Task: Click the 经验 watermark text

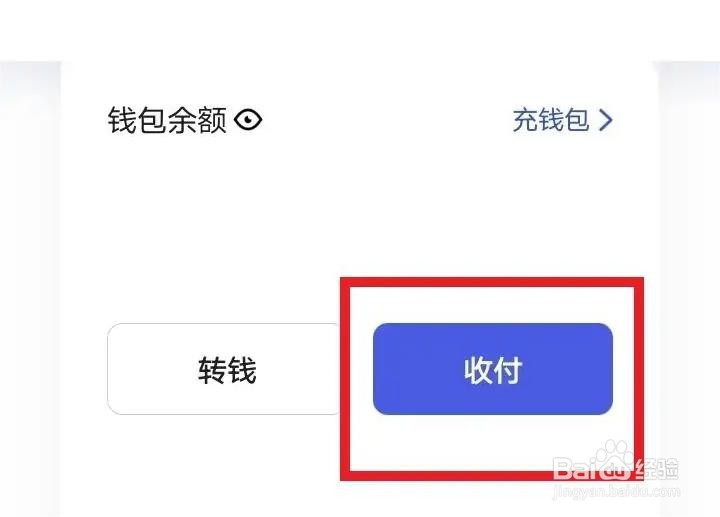Action: tap(657, 469)
